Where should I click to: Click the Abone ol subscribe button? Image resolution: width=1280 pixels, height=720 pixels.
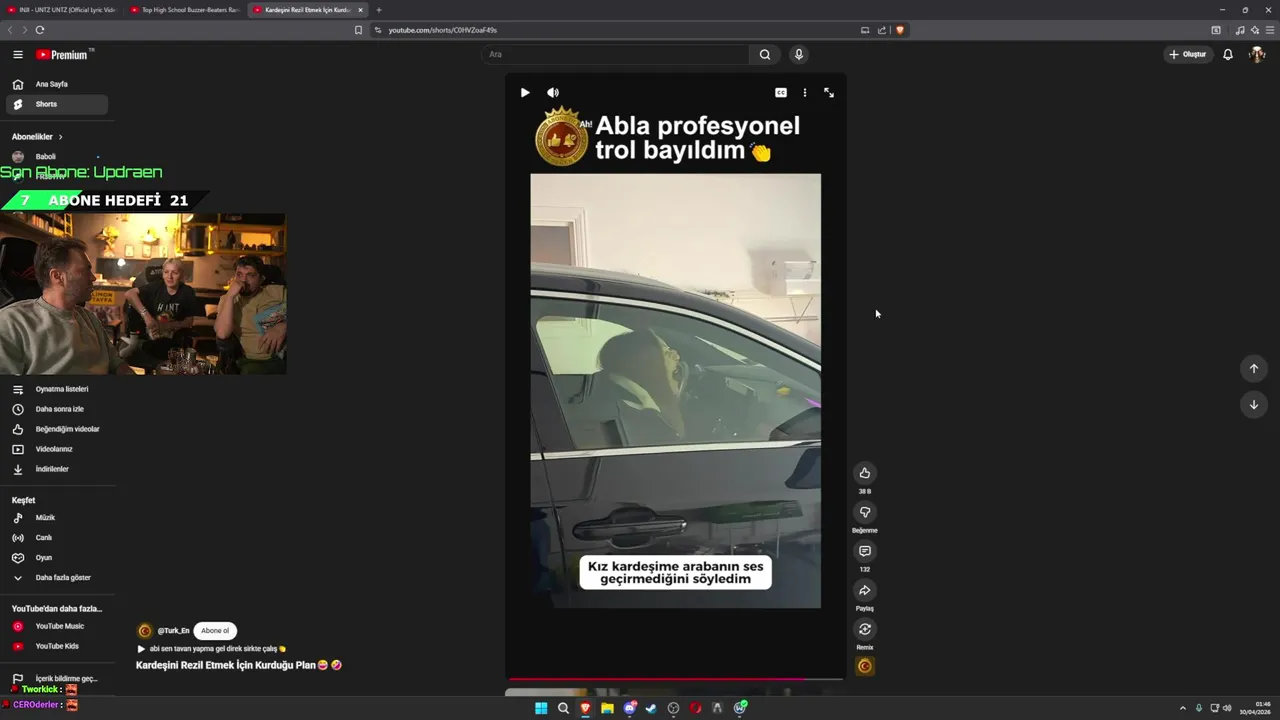click(x=215, y=631)
